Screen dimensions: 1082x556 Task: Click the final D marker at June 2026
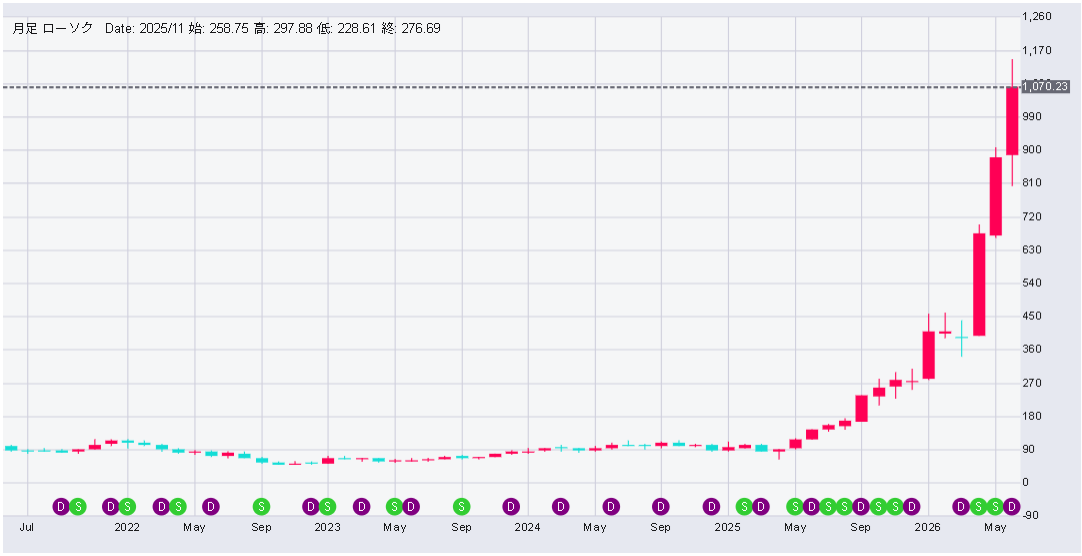tap(1012, 507)
